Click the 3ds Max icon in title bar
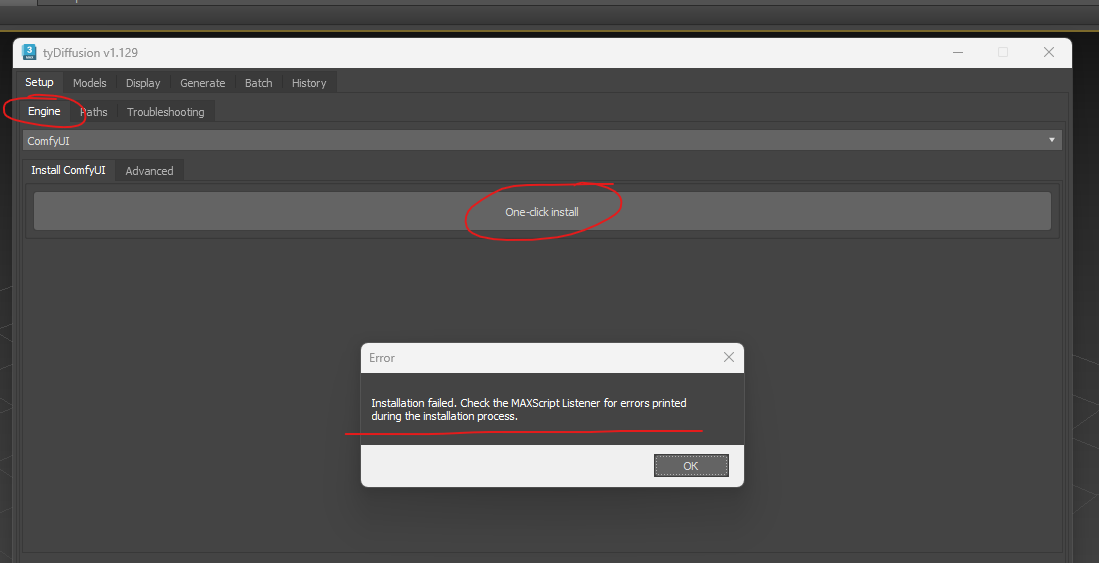1099x563 pixels. pyautogui.click(x=29, y=53)
